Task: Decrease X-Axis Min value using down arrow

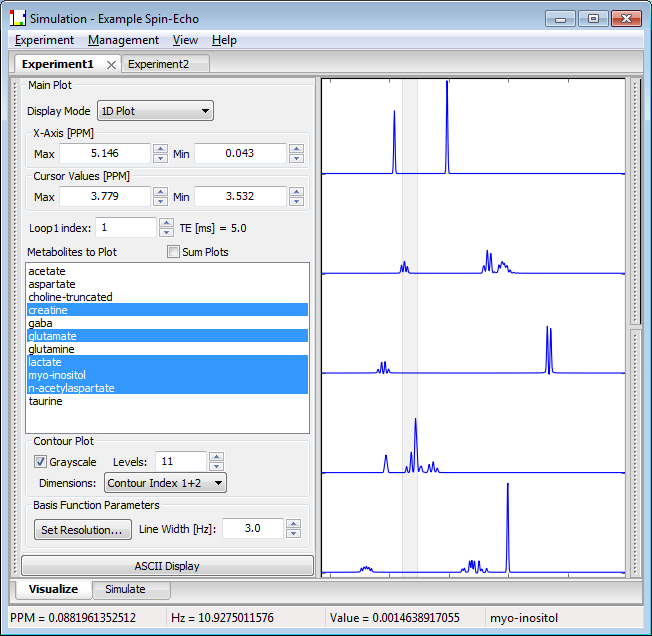Action: click(x=295, y=158)
